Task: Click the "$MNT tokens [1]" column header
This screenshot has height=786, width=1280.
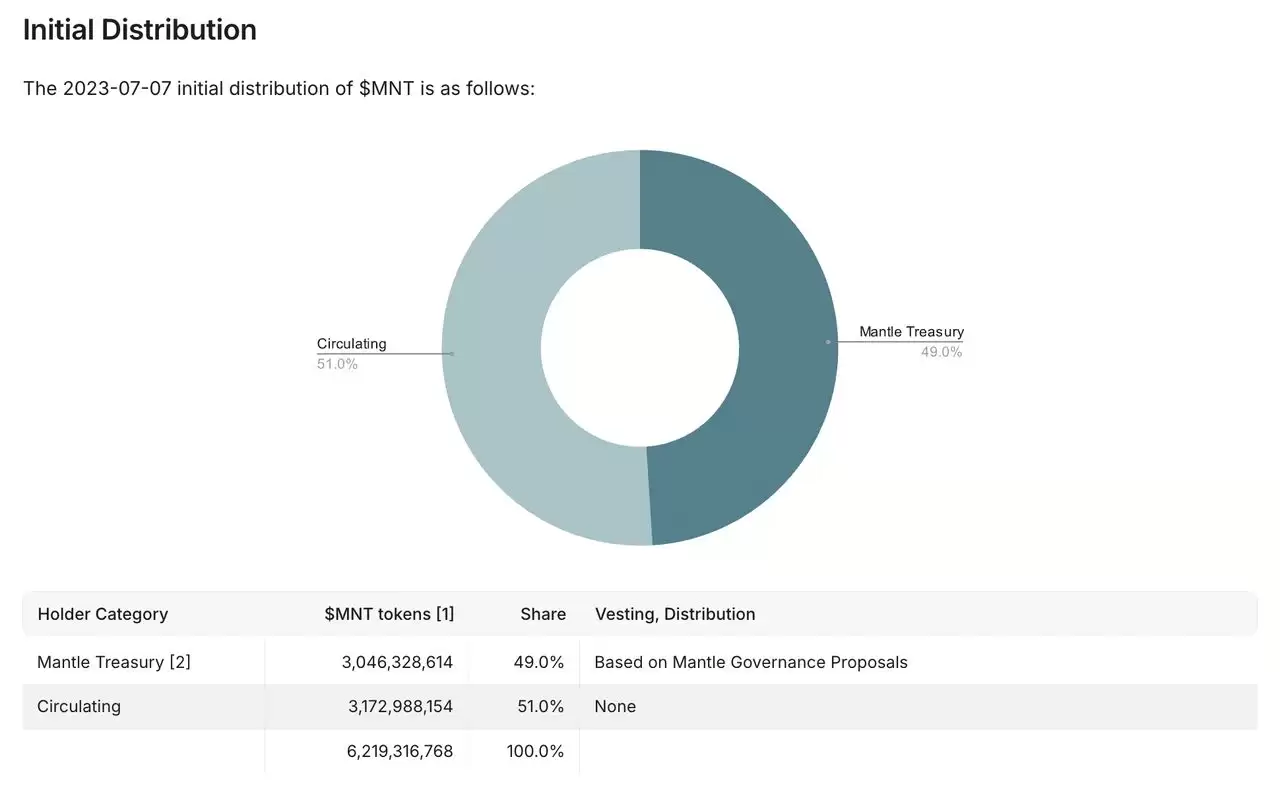Action: coord(389,614)
